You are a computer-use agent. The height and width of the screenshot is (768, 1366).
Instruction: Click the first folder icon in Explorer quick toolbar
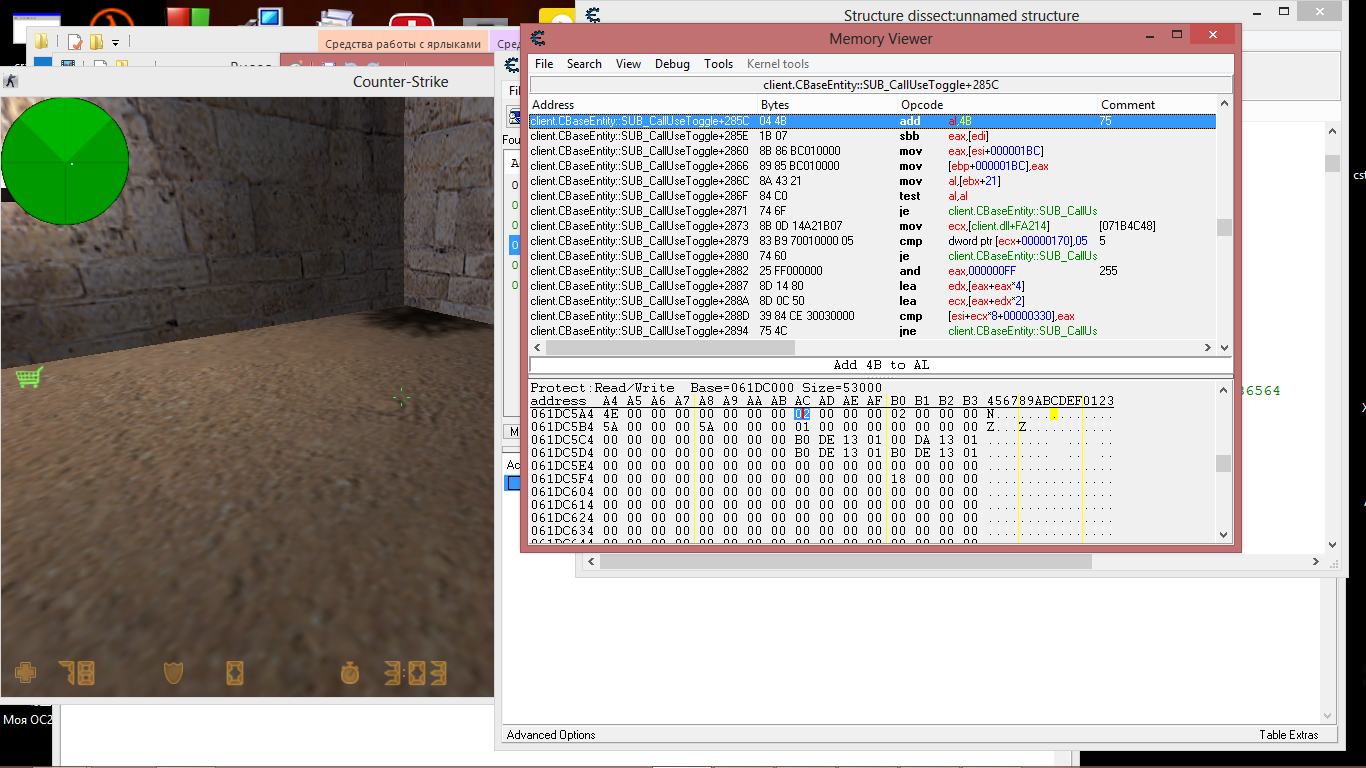tap(41, 41)
